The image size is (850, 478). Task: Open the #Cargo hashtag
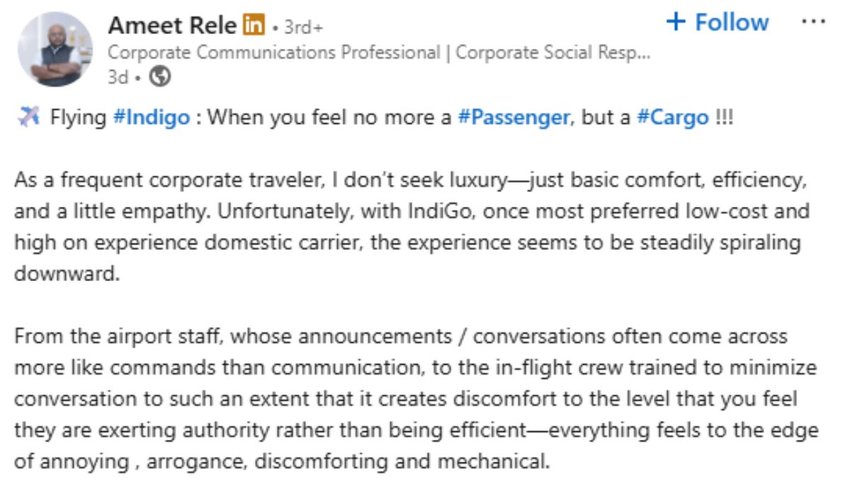(671, 117)
